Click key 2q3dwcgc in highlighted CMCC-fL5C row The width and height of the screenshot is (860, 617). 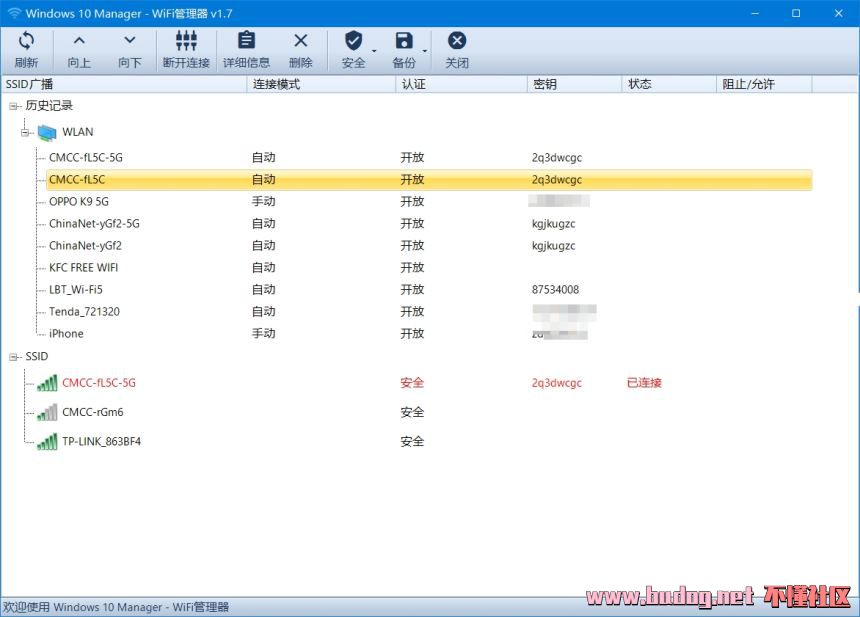pos(557,180)
